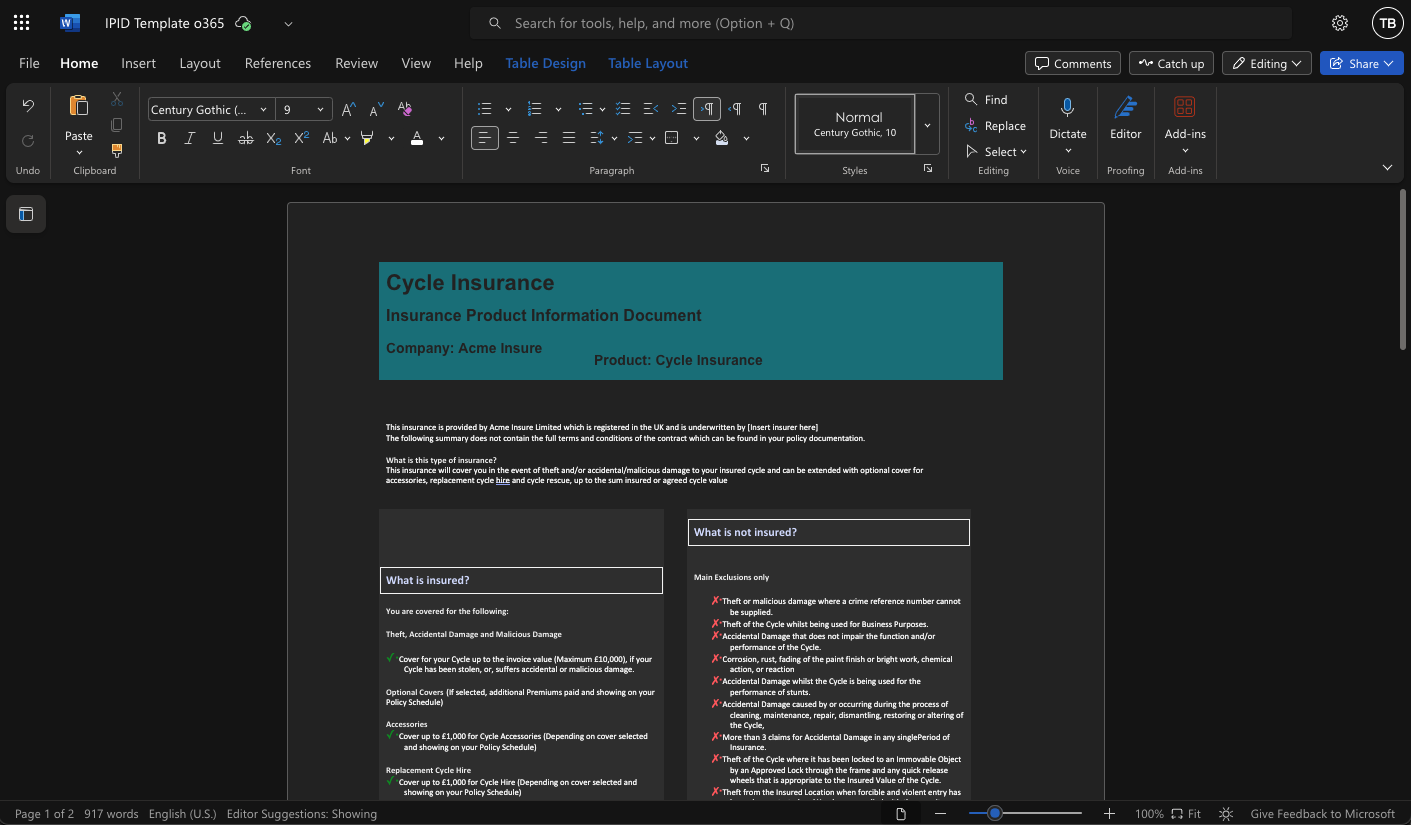The height and width of the screenshot is (825, 1411).
Task: Toggle Center paragraph alignment
Action: pos(513,138)
